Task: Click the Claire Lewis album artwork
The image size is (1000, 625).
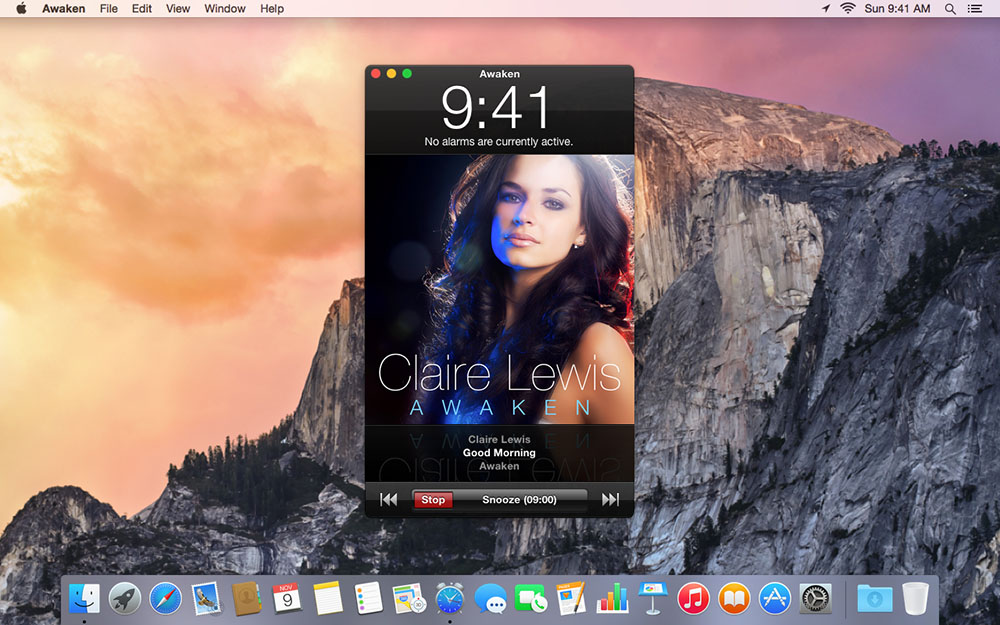Action: [x=499, y=290]
